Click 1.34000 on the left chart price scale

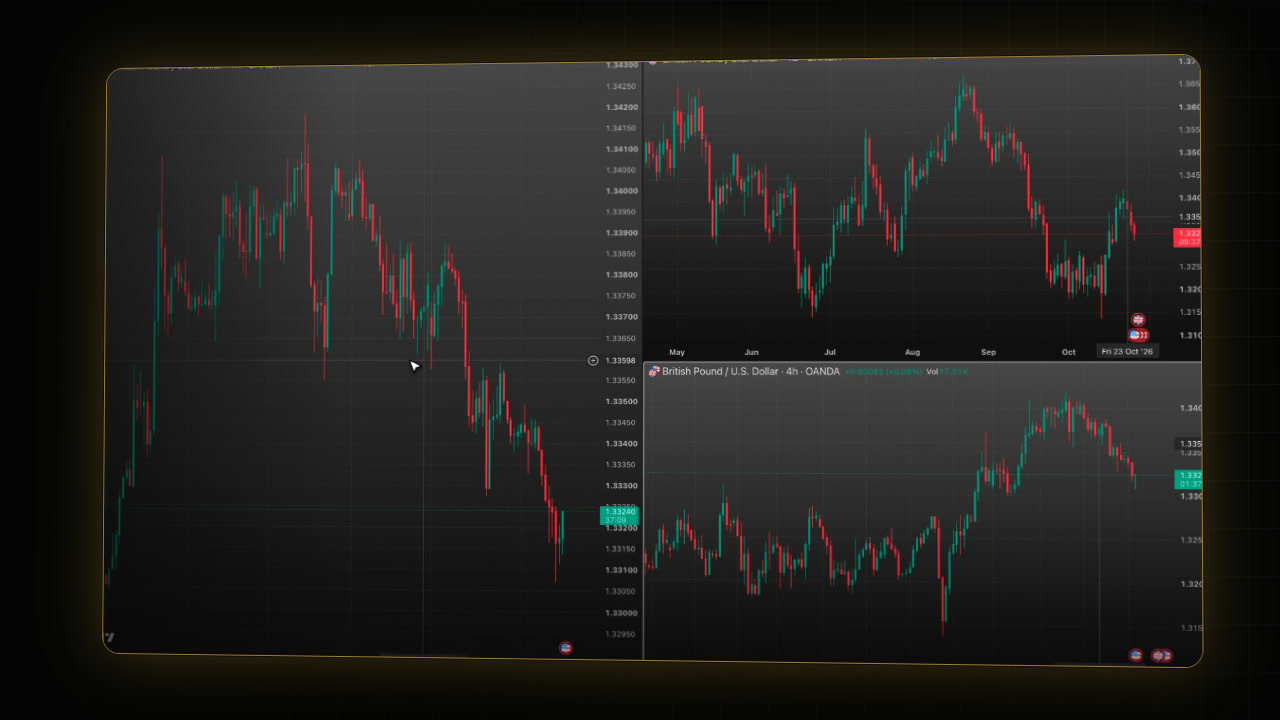click(621, 191)
